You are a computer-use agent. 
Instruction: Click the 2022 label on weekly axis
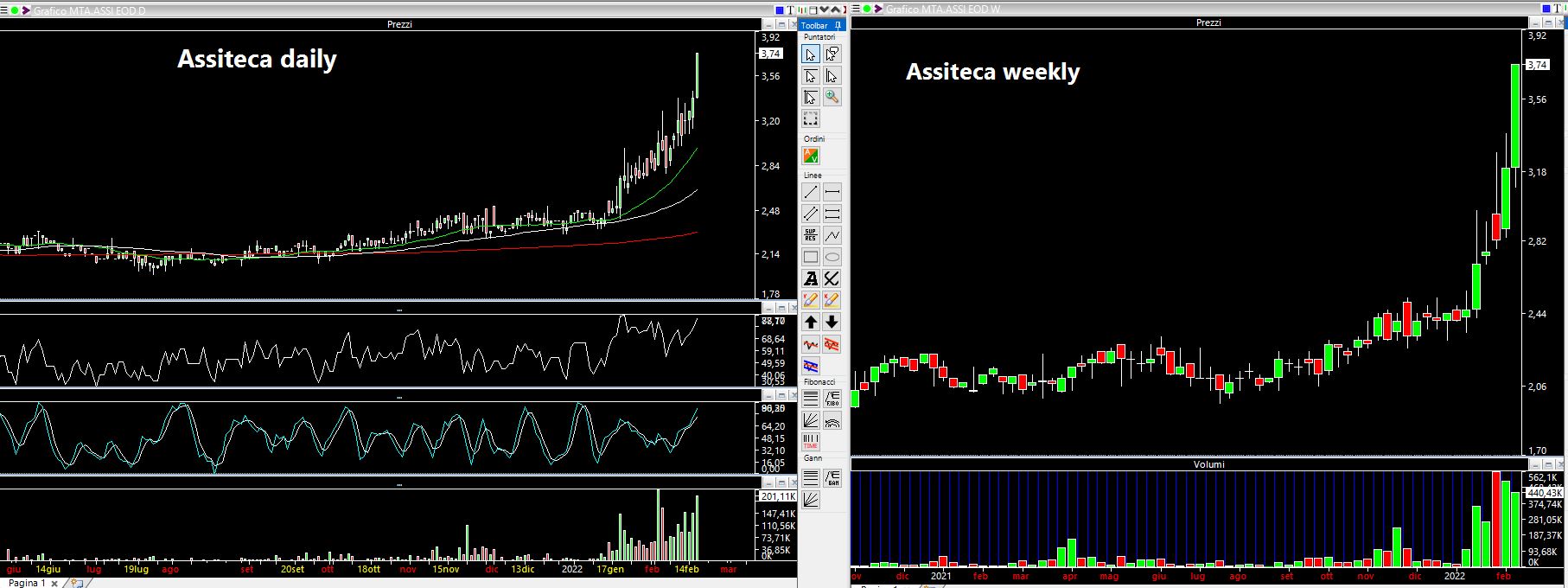(x=1455, y=575)
